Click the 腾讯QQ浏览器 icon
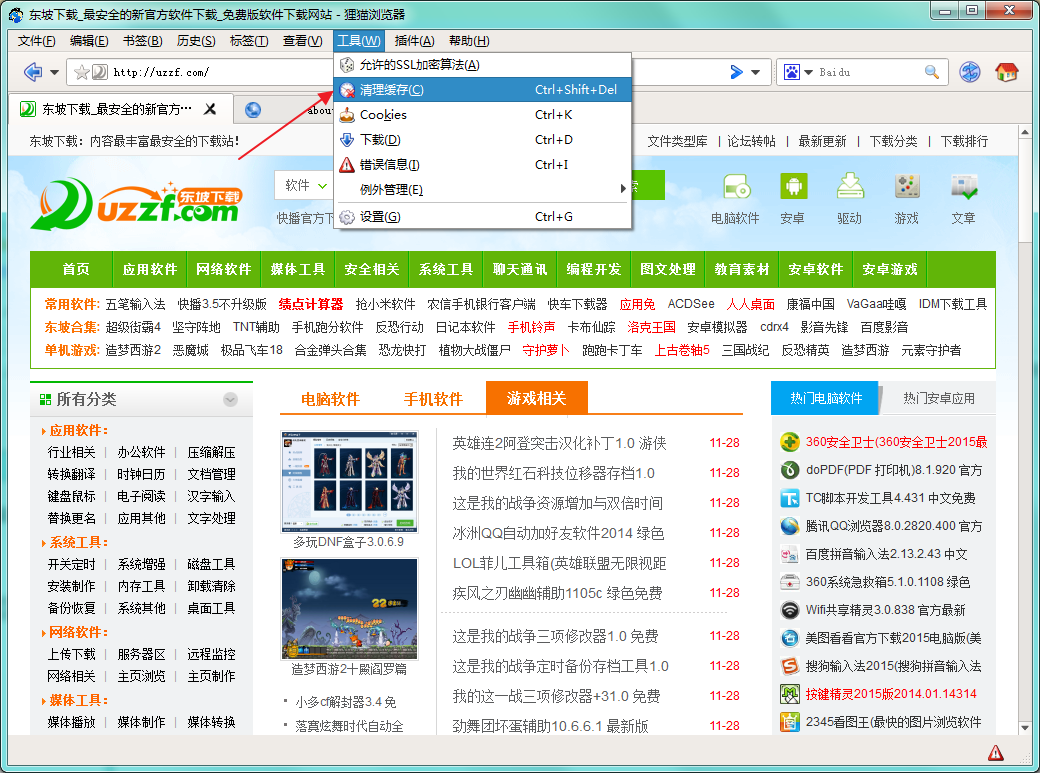 pyautogui.click(x=790, y=526)
